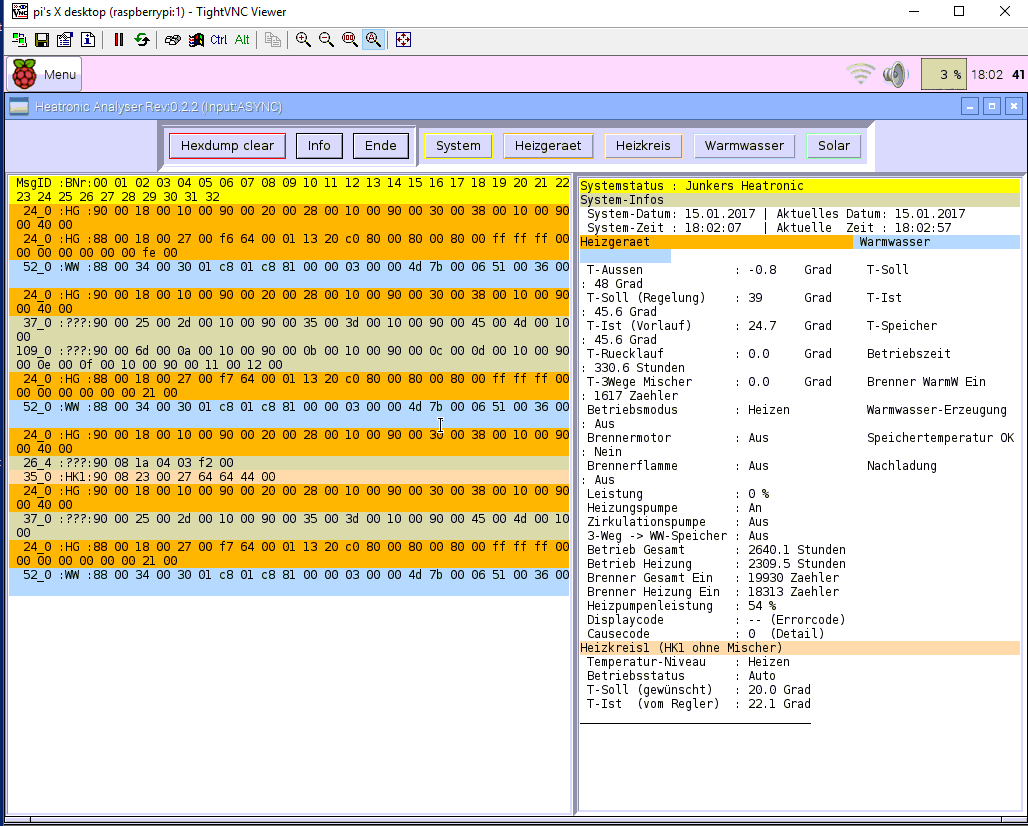Open the file transfer icon
This screenshot has height=826, width=1028.
tap(273, 40)
